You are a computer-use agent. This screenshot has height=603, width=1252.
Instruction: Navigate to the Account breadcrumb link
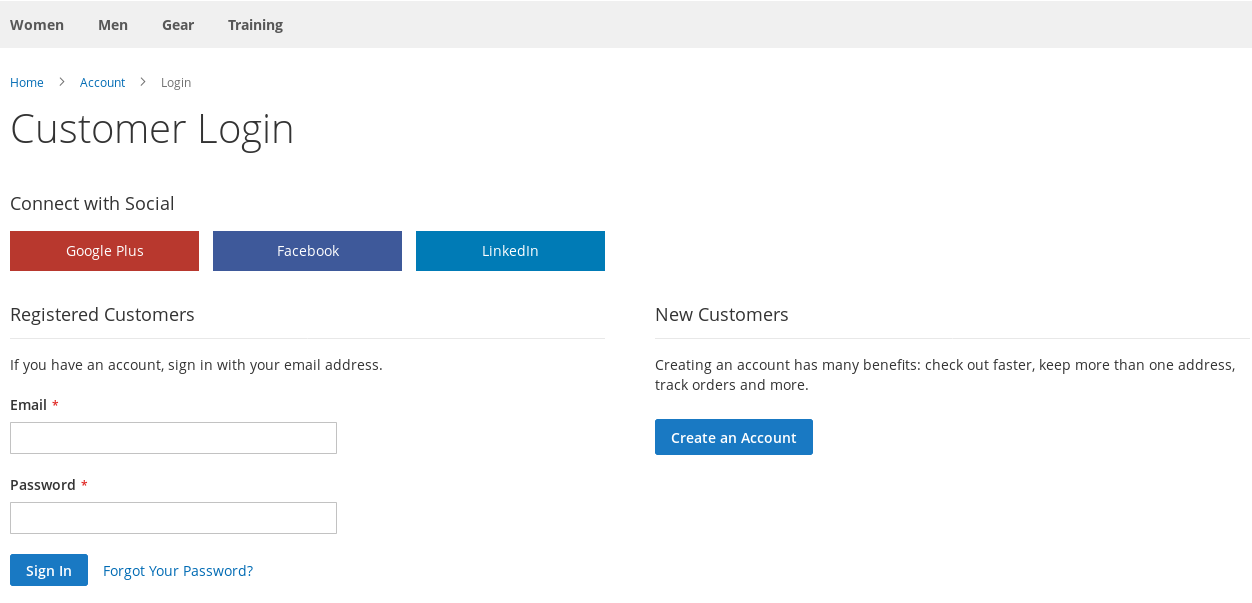(102, 83)
